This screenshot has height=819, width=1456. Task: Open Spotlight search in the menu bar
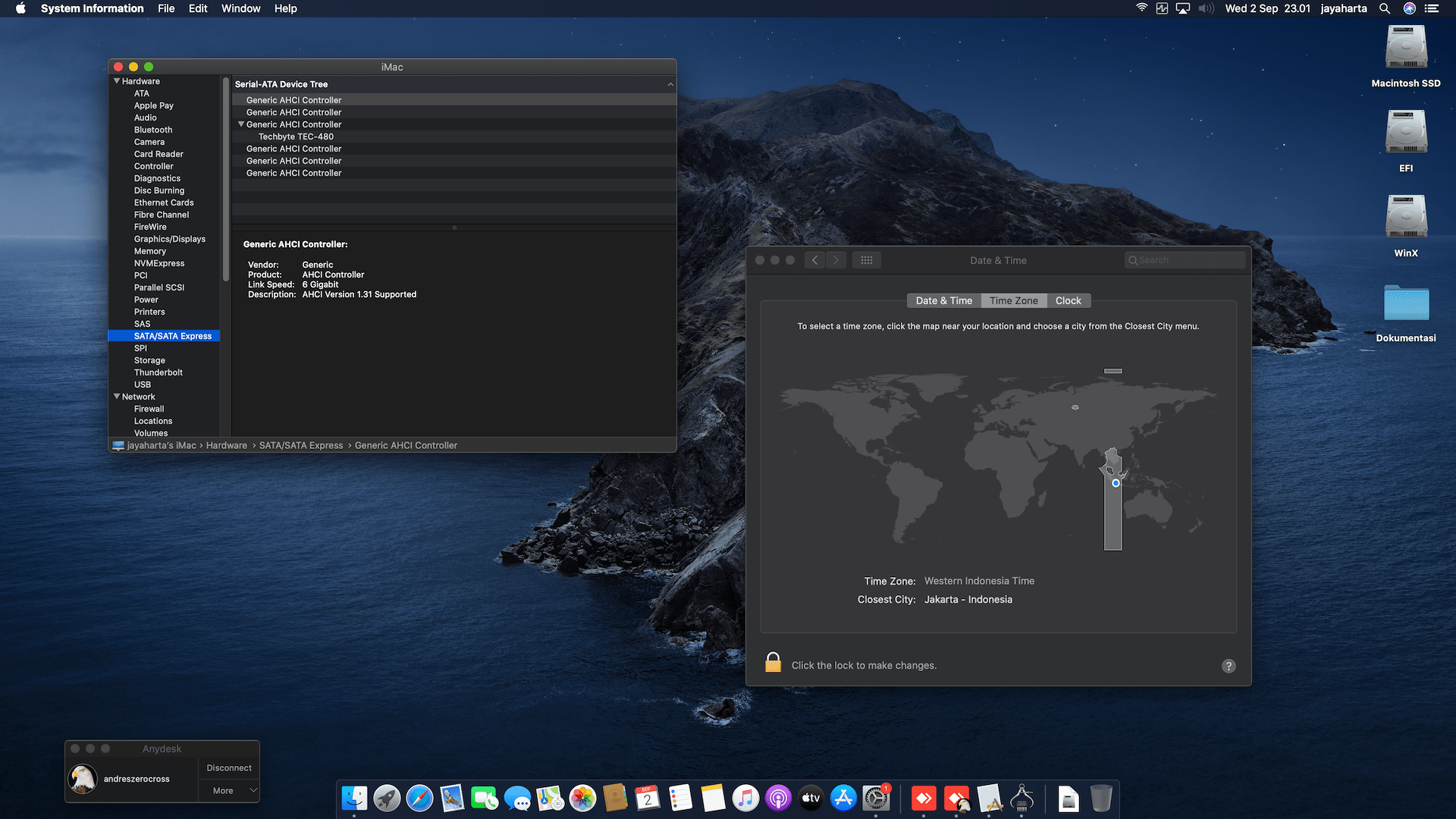tap(1384, 8)
